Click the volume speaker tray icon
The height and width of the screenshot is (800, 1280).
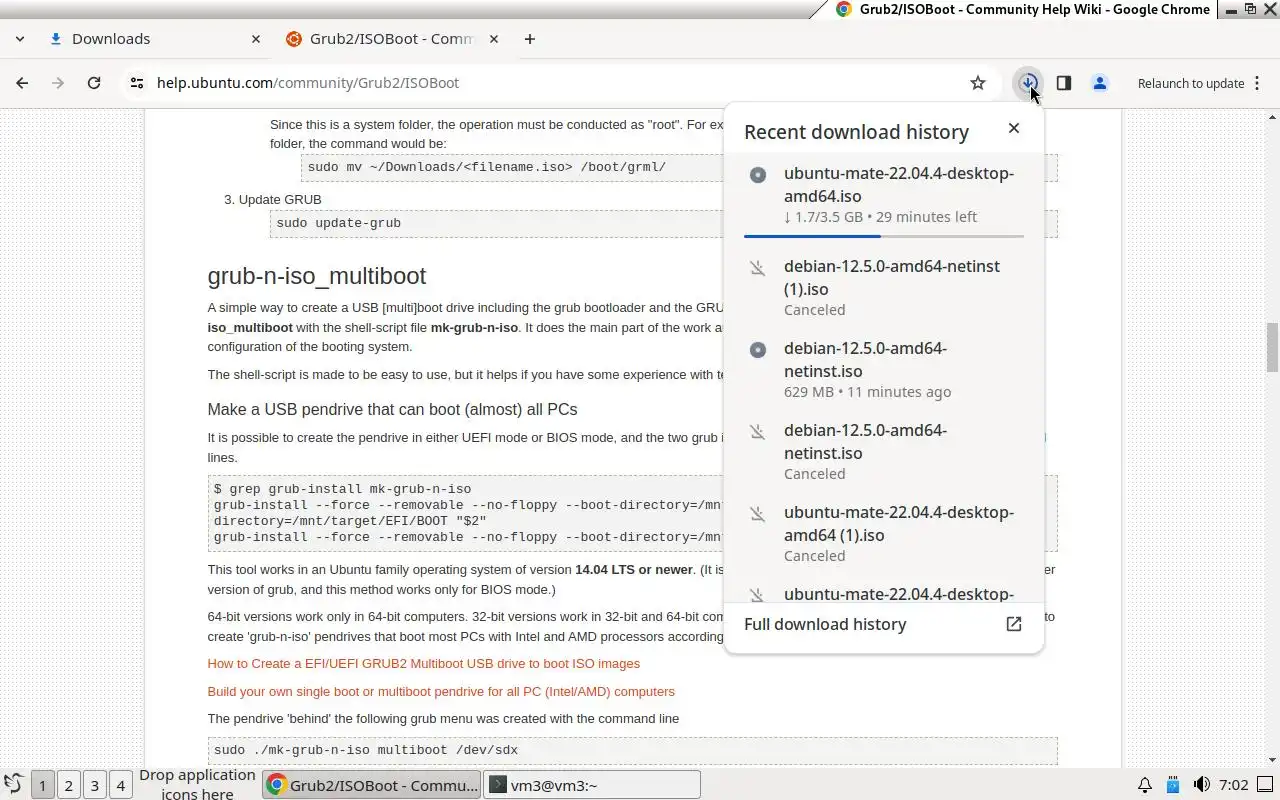pos(1202,785)
